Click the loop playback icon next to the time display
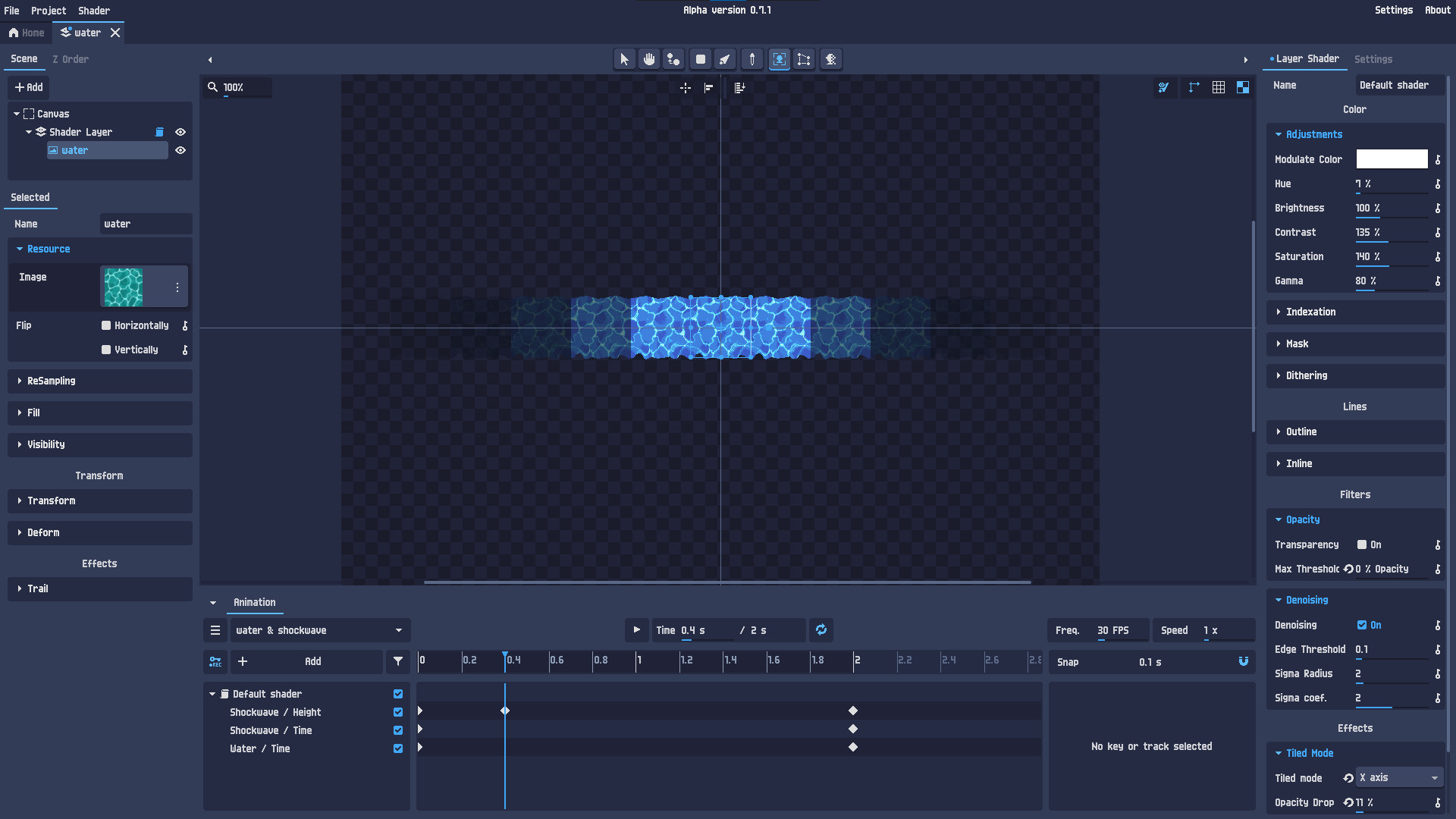1456x819 pixels. 821,629
